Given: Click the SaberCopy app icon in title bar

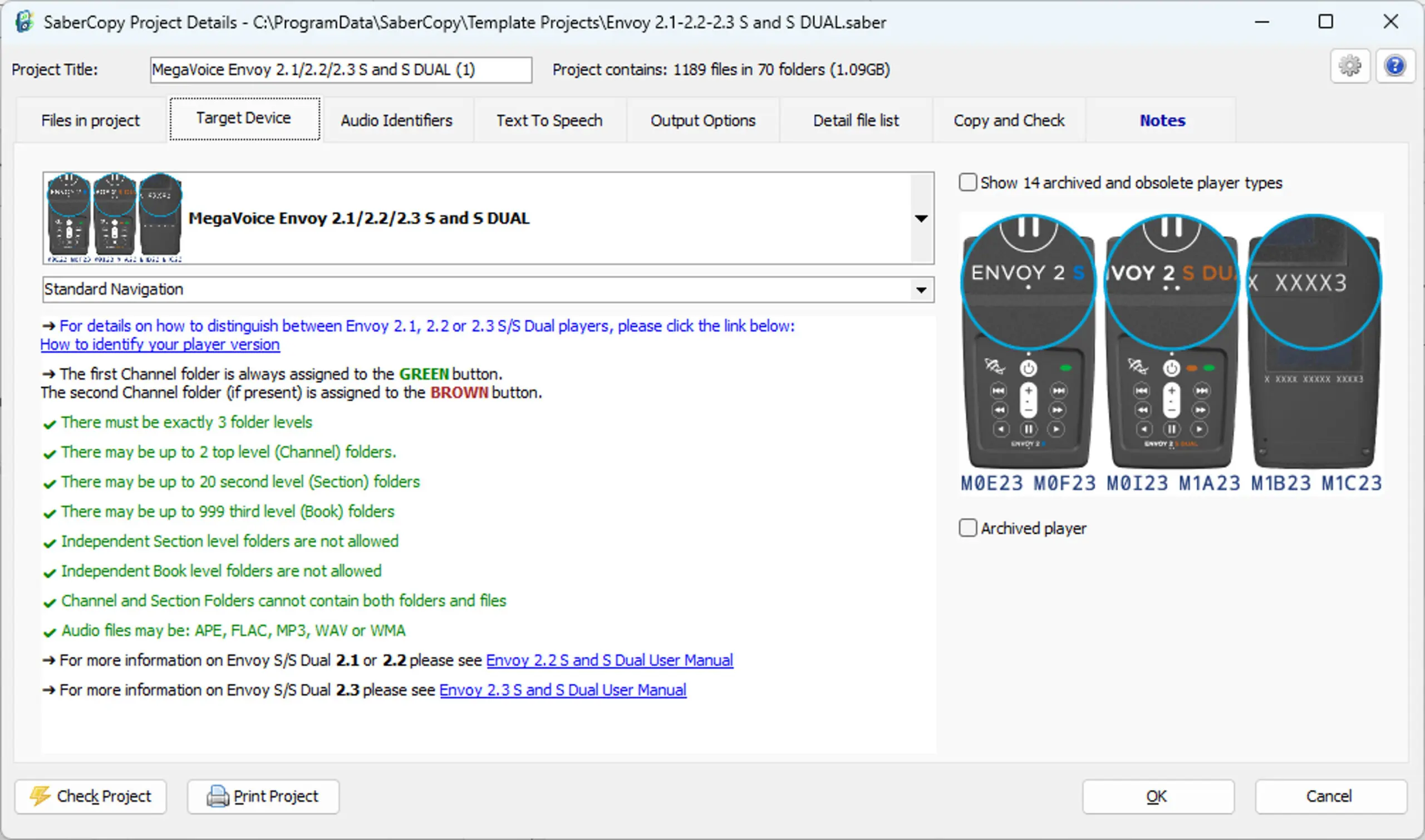Looking at the screenshot, I should [24, 22].
